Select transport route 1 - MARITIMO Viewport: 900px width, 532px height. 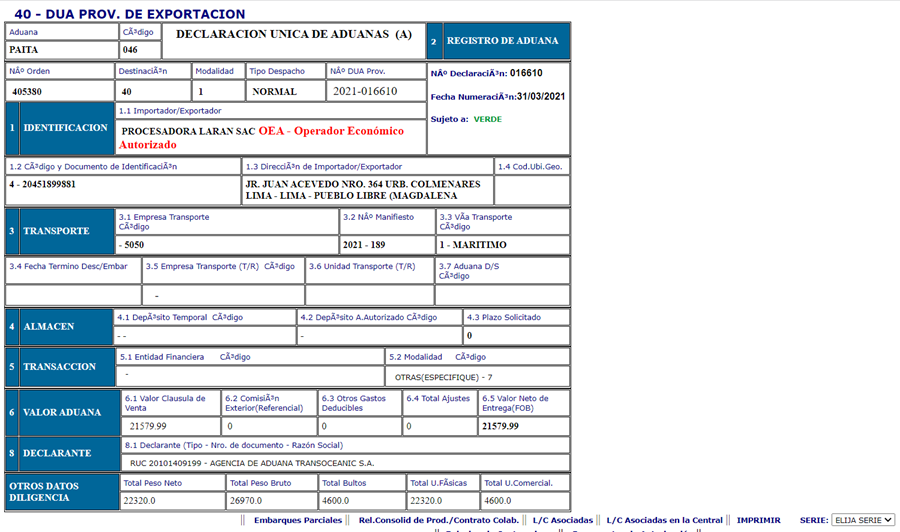point(473,244)
